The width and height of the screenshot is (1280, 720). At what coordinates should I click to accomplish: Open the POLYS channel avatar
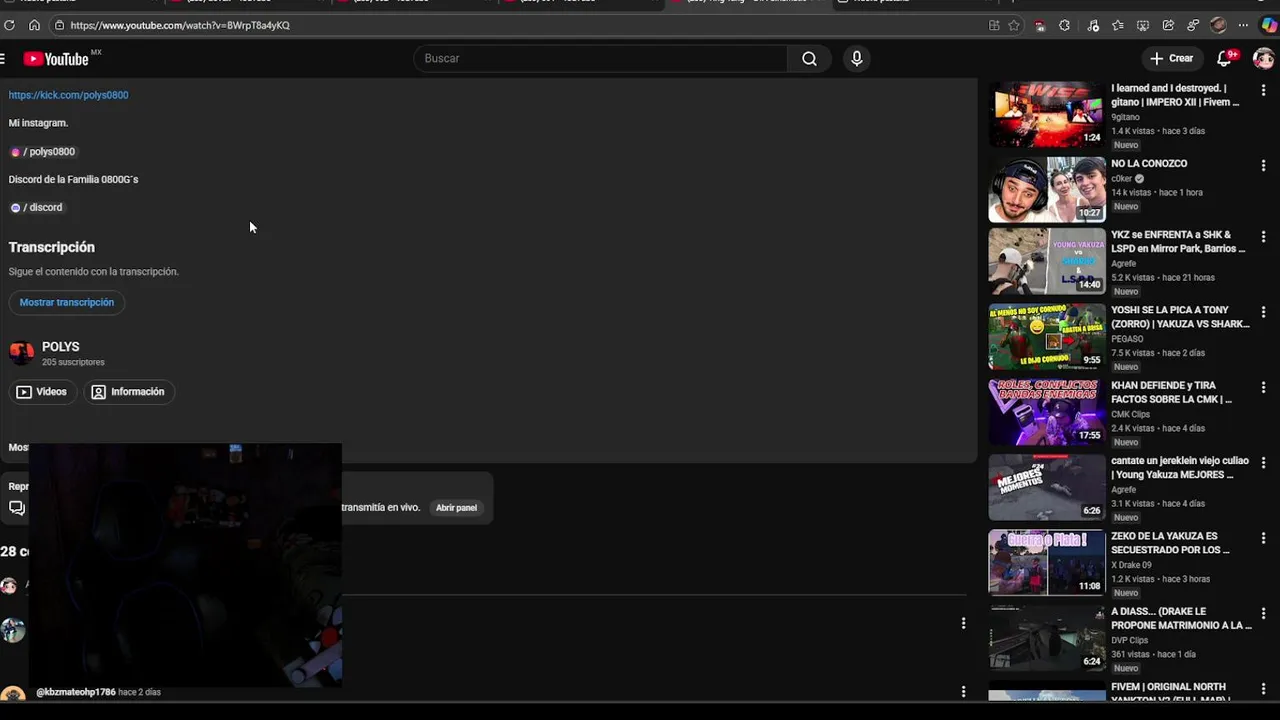pos(21,352)
